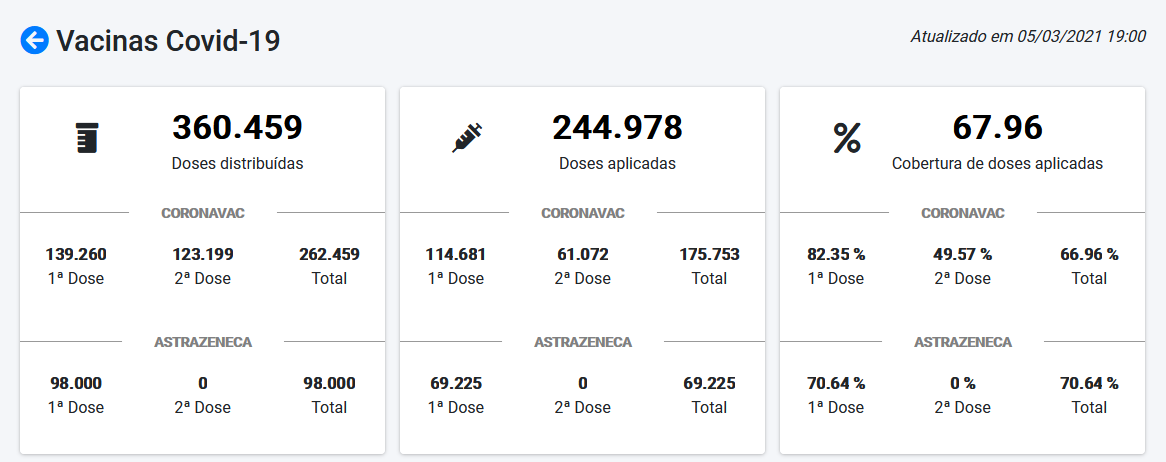Click Cobertura de doses aplicadas label
Screen dimensions: 1166x462
(x=997, y=163)
